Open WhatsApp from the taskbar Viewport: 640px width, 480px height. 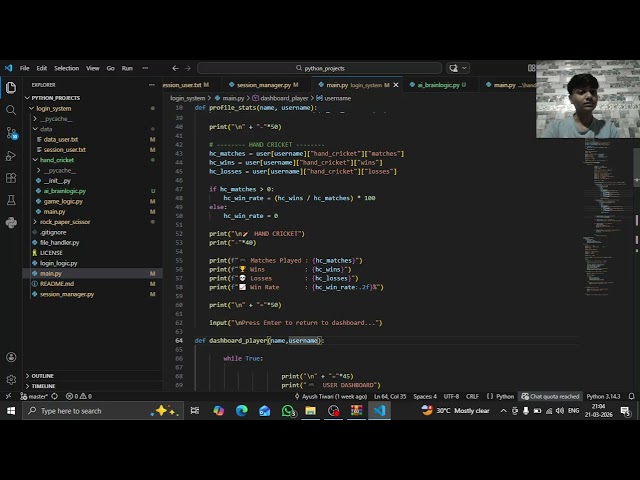pos(288,411)
